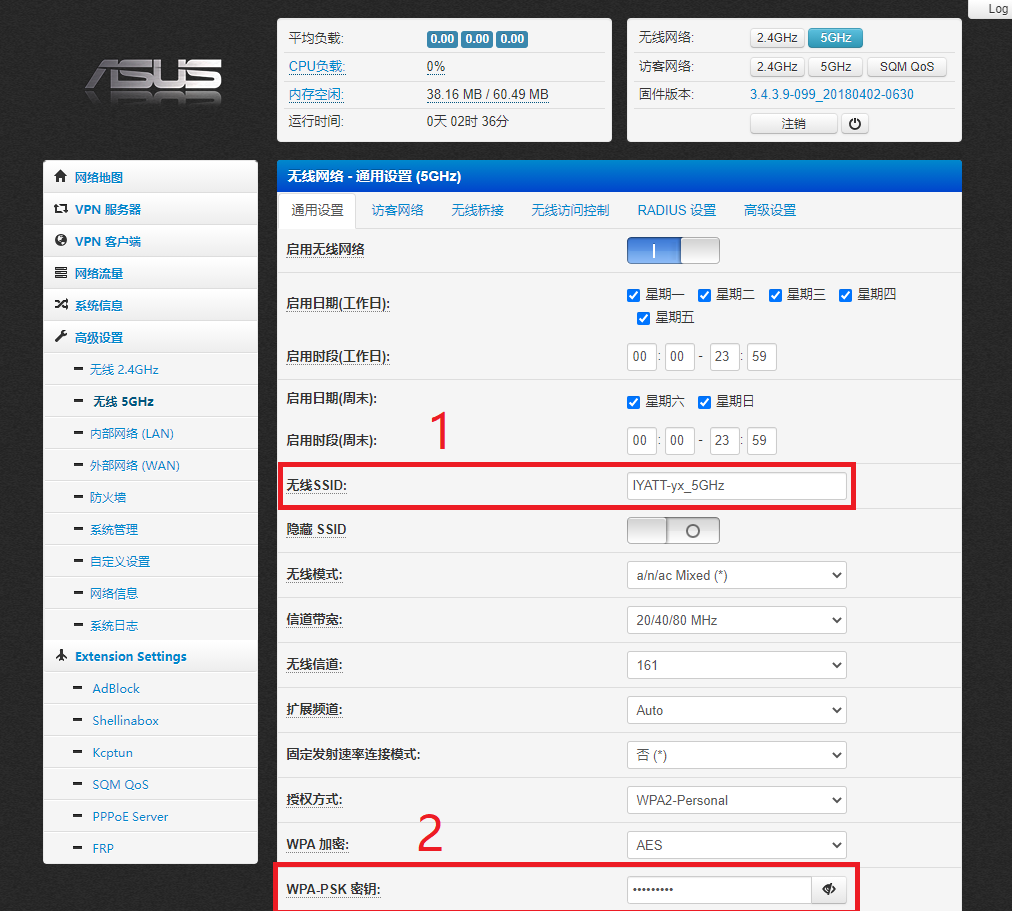
Task: Uncheck the 星期五 checkbox
Action: tap(643, 318)
